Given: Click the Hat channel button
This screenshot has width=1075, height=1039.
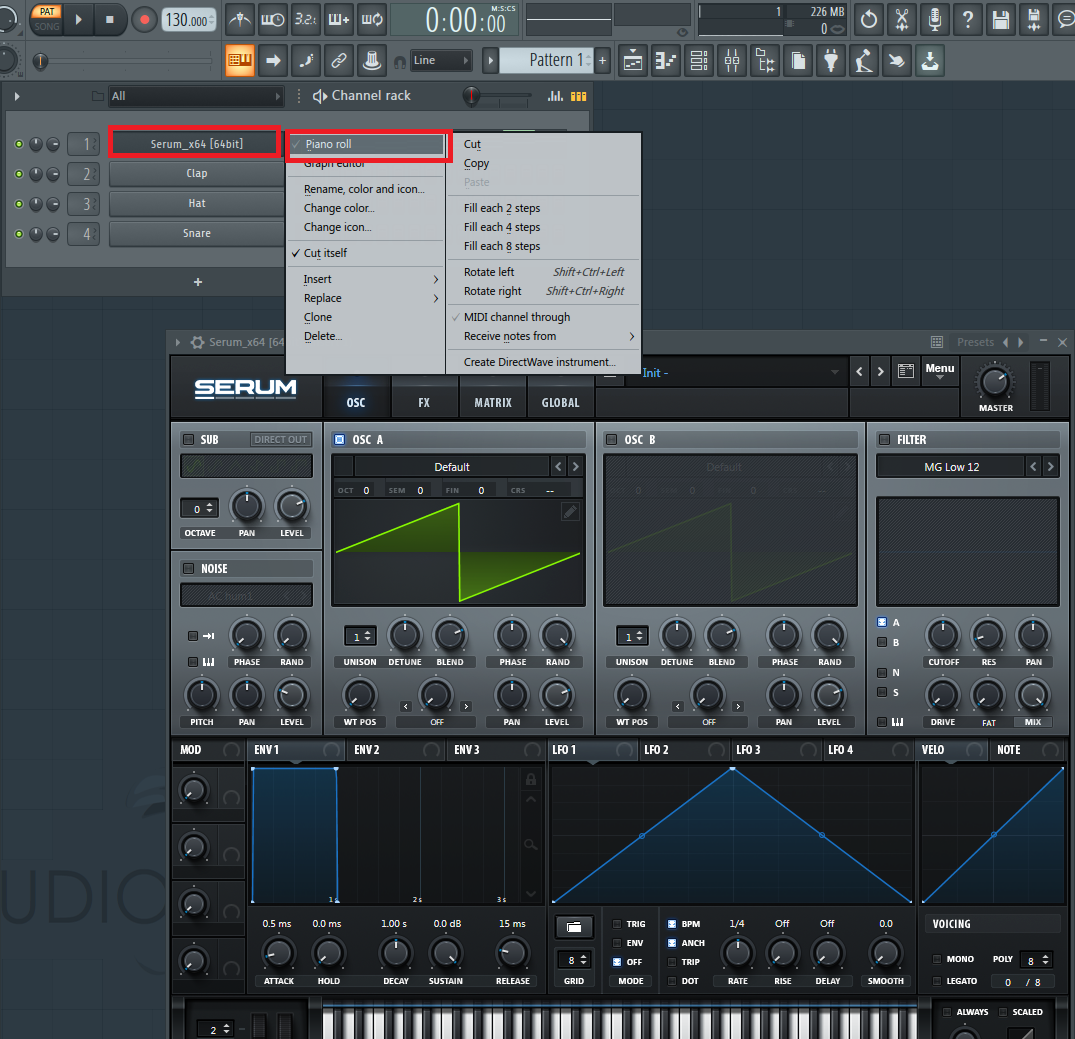Looking at the screenshot, I should click(196, 204).
